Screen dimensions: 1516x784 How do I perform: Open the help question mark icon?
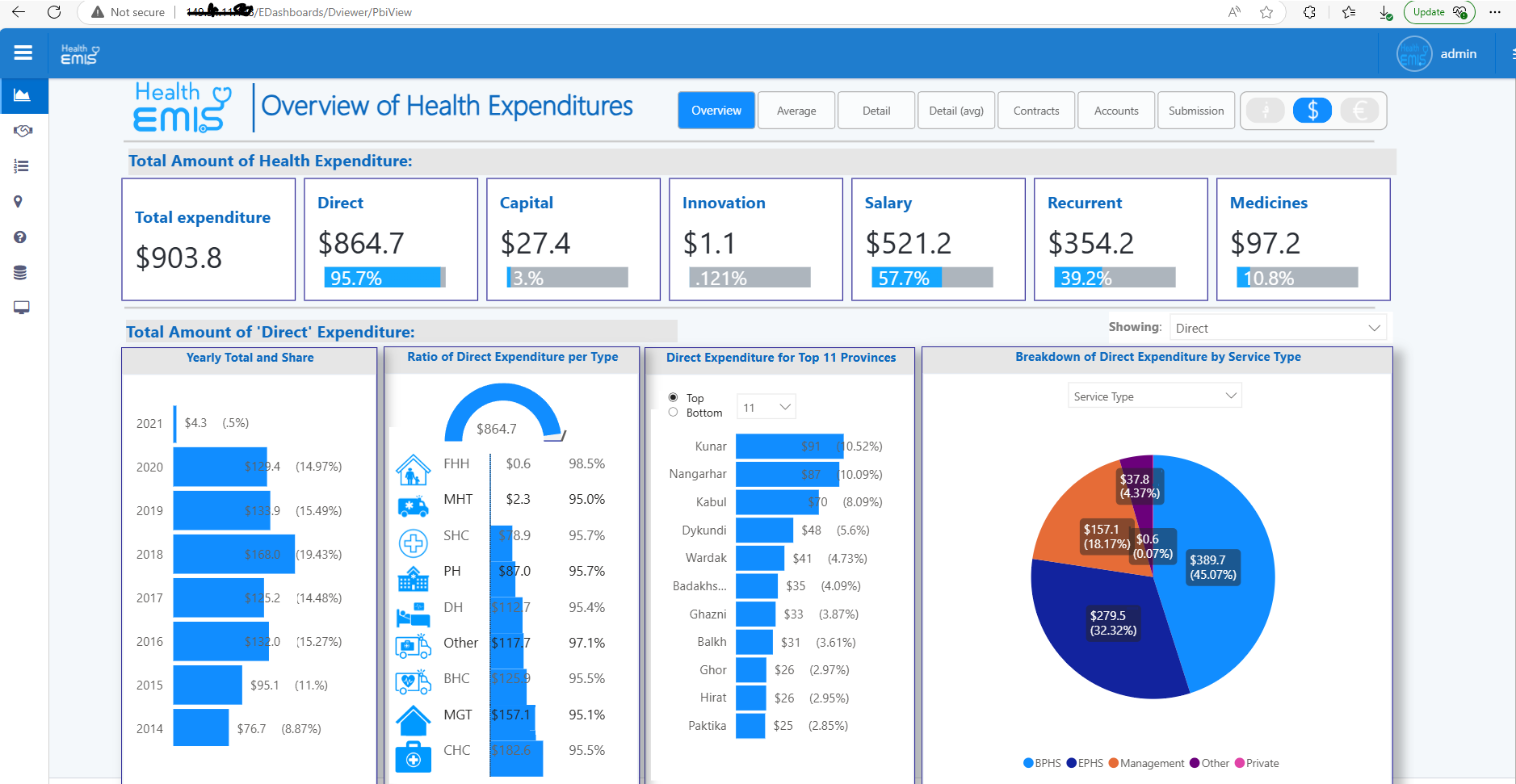pyautogui.click(x=20, y=237)
